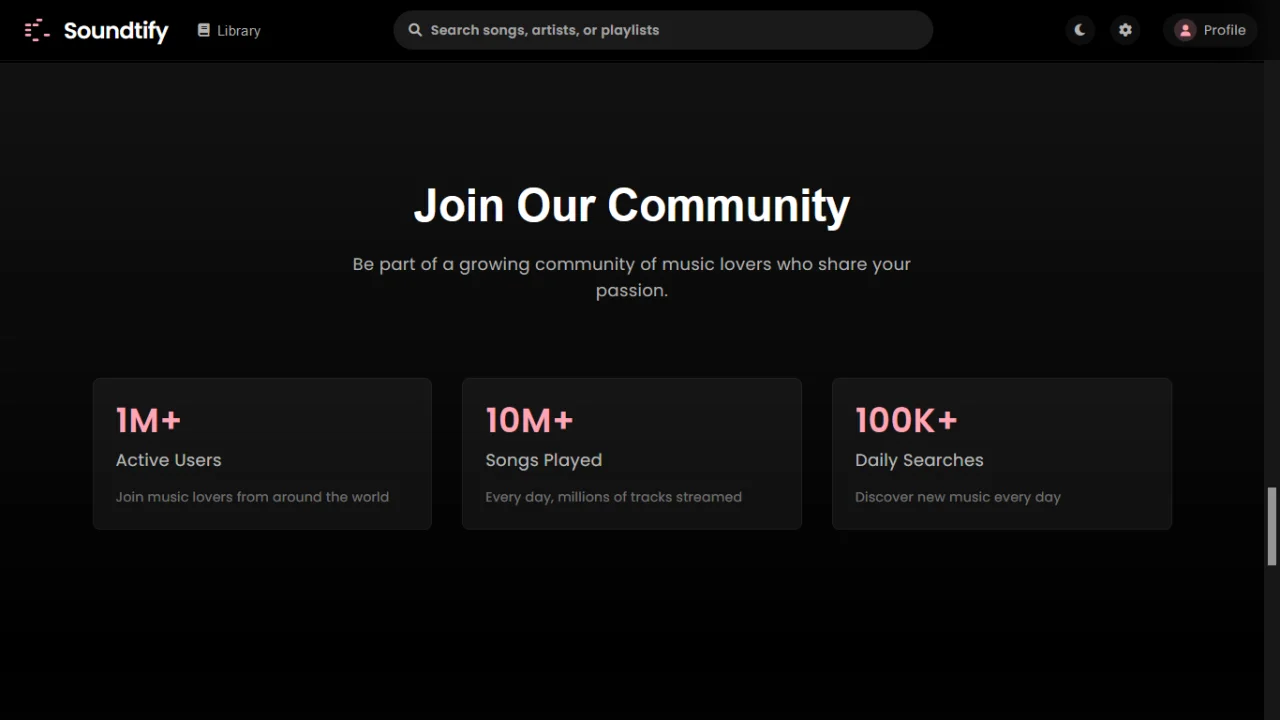Click the 100K+ statistic number

click(x=906, y=420)
